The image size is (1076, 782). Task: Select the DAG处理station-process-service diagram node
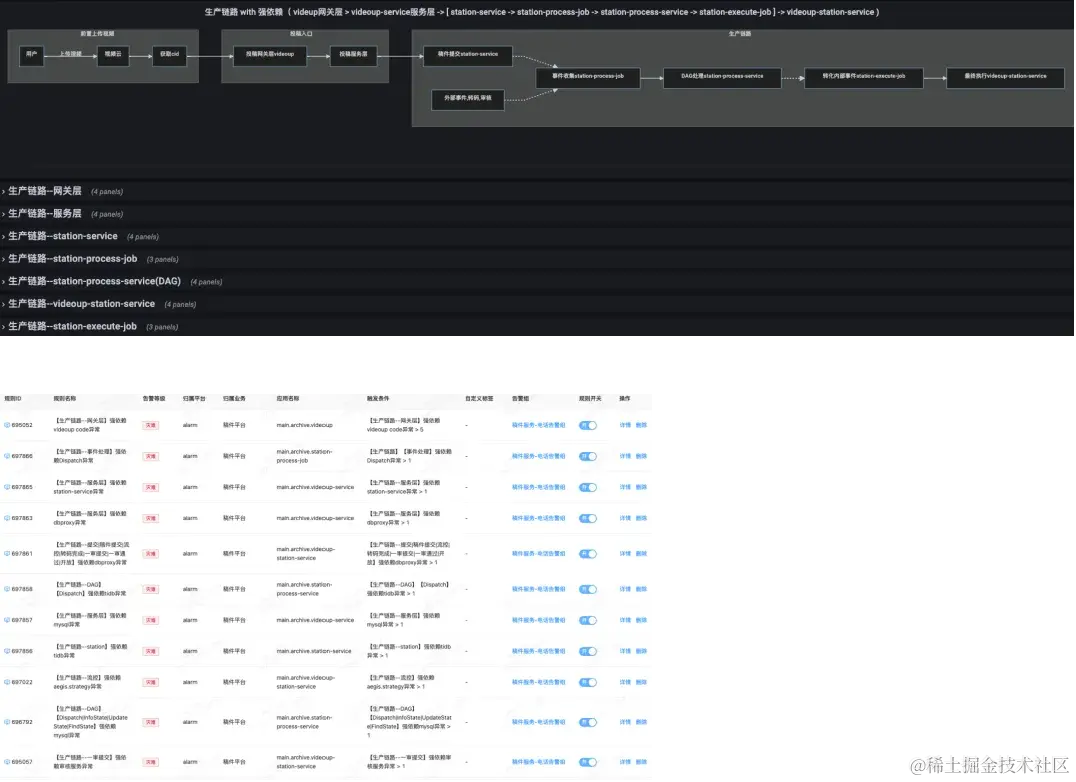coord(722,77)
